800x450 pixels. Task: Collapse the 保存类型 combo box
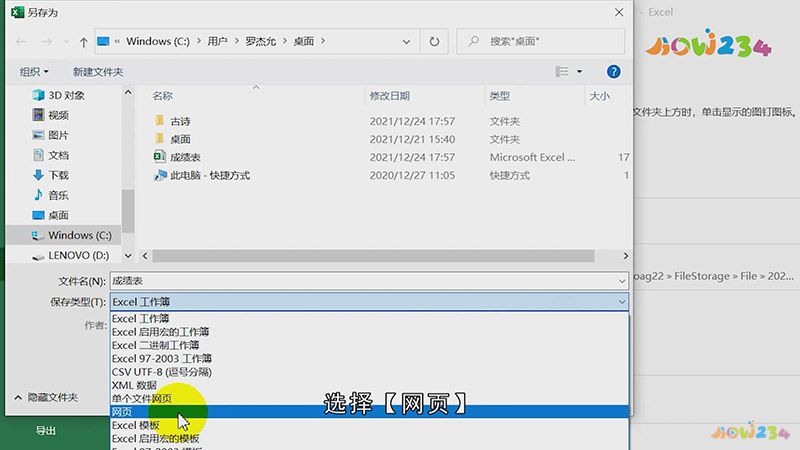click(x=369, y=302)
